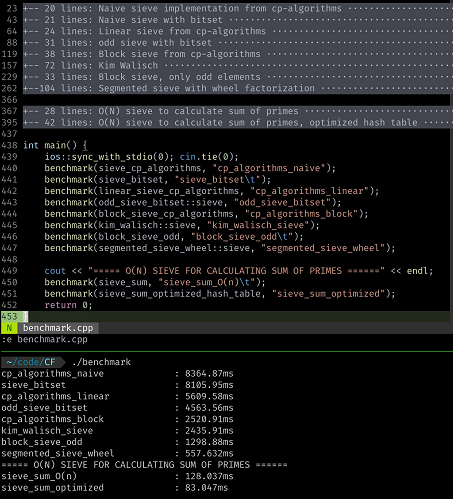This screenshot has height=499, width=453.
Task: Expand the optimized hash table sieve fold
Action: pos(238,122)
